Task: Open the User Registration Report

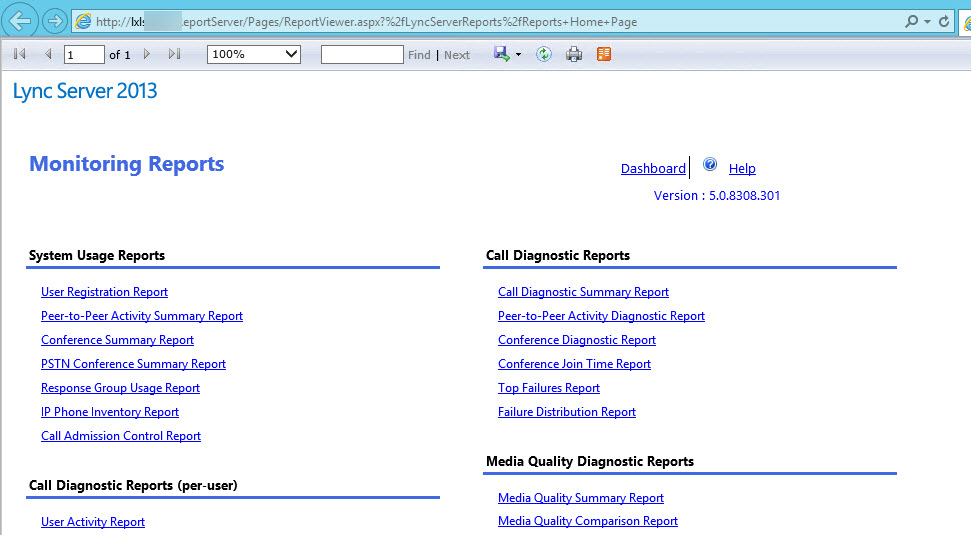Action: pyautogui.click(x=104, y=292)
